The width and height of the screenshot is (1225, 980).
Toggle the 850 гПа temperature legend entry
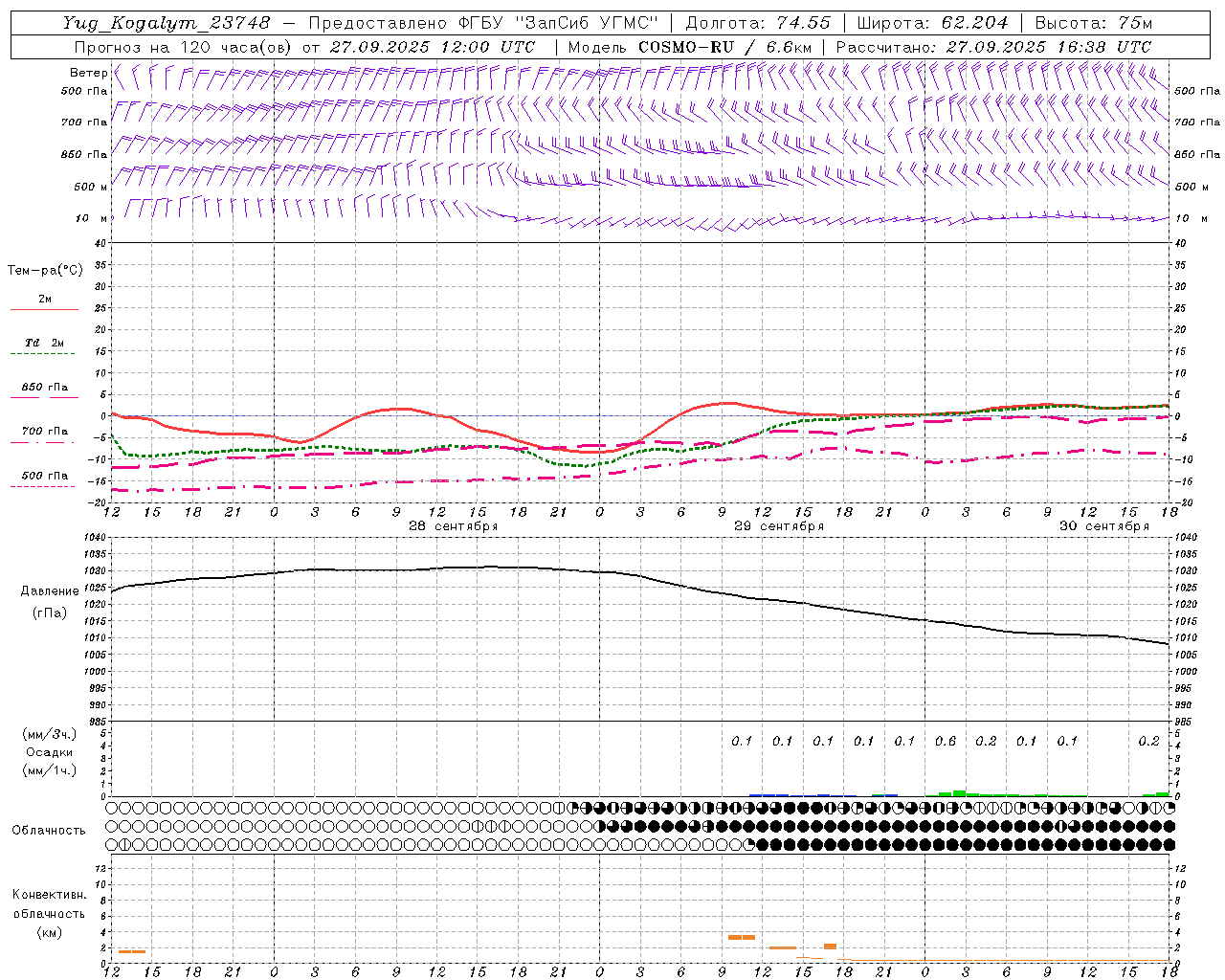coord(44,388)
